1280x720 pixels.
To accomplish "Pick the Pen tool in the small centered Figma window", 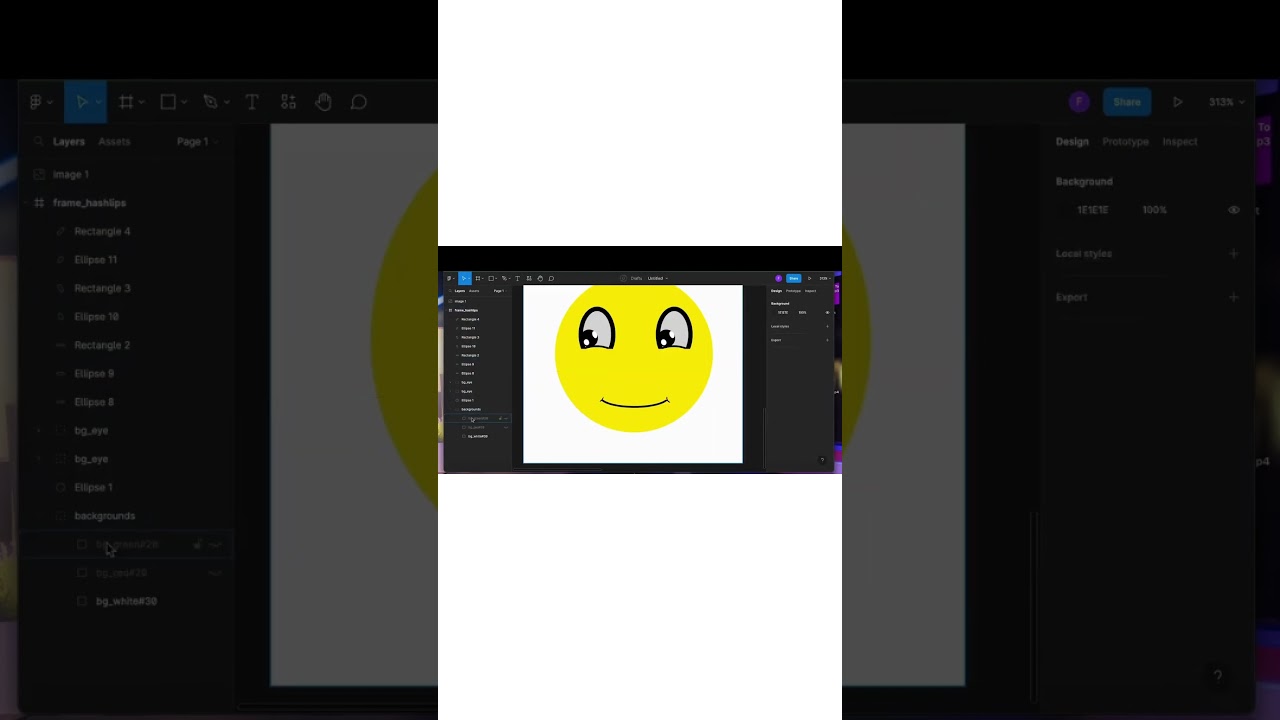I will [x=504, y=278].
